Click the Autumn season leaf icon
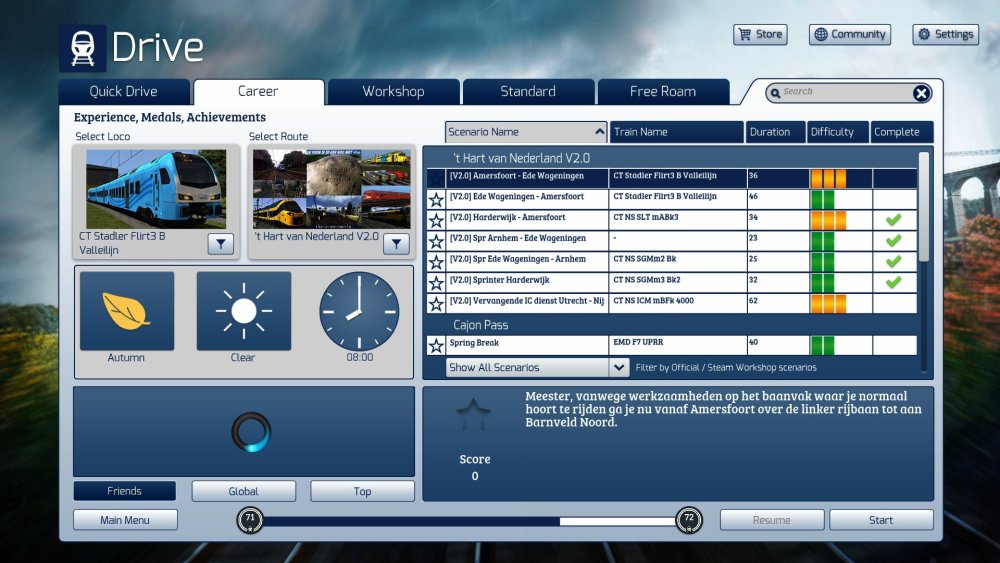This screenshot has width=1000, height=563. pyautogui.click(x=126, y=311)
